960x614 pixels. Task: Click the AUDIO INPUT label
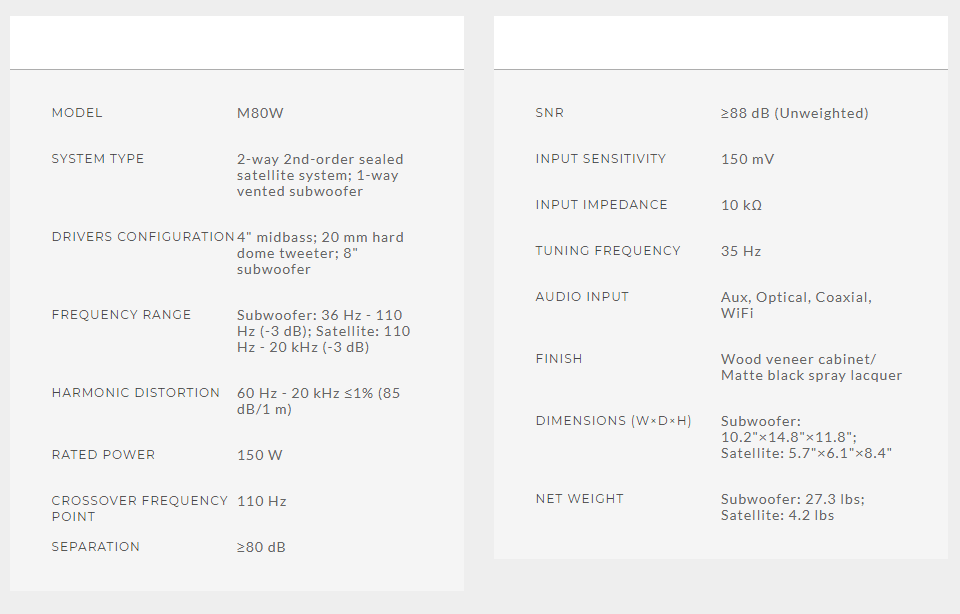coord(583,297)
